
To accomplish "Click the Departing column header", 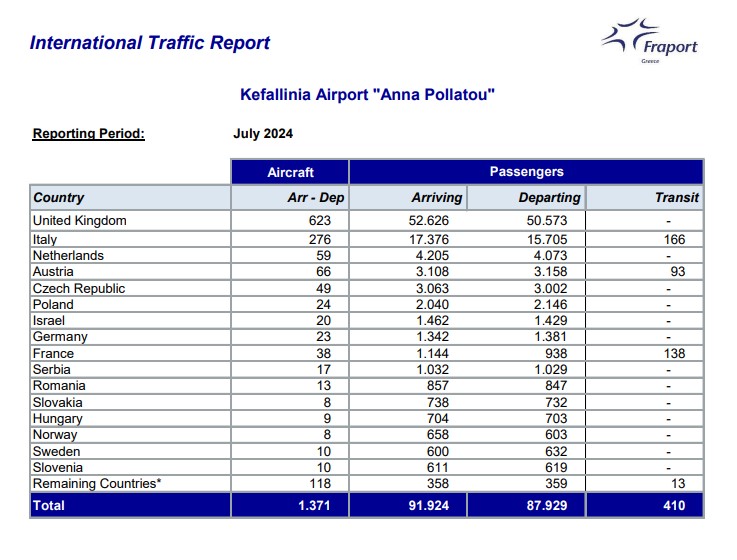I will click(549, 198).
